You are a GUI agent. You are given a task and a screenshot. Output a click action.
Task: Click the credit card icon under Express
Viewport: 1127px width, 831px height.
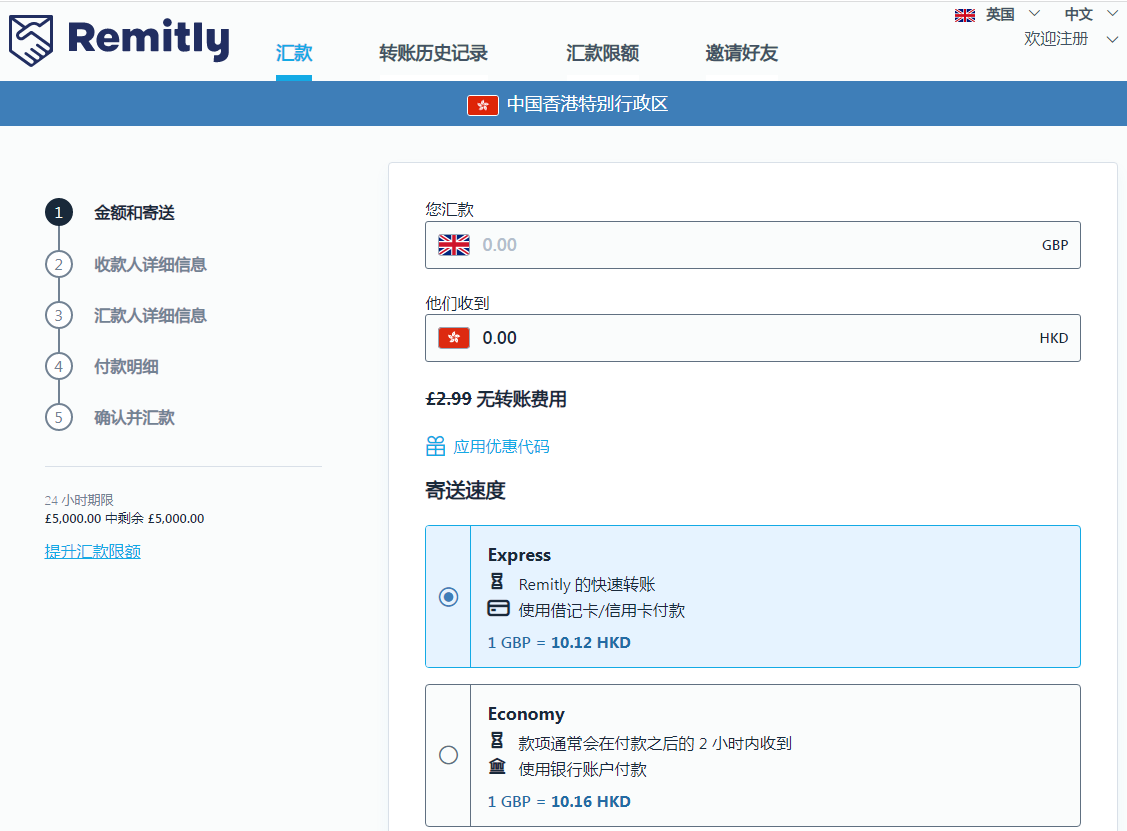[498, 609]
